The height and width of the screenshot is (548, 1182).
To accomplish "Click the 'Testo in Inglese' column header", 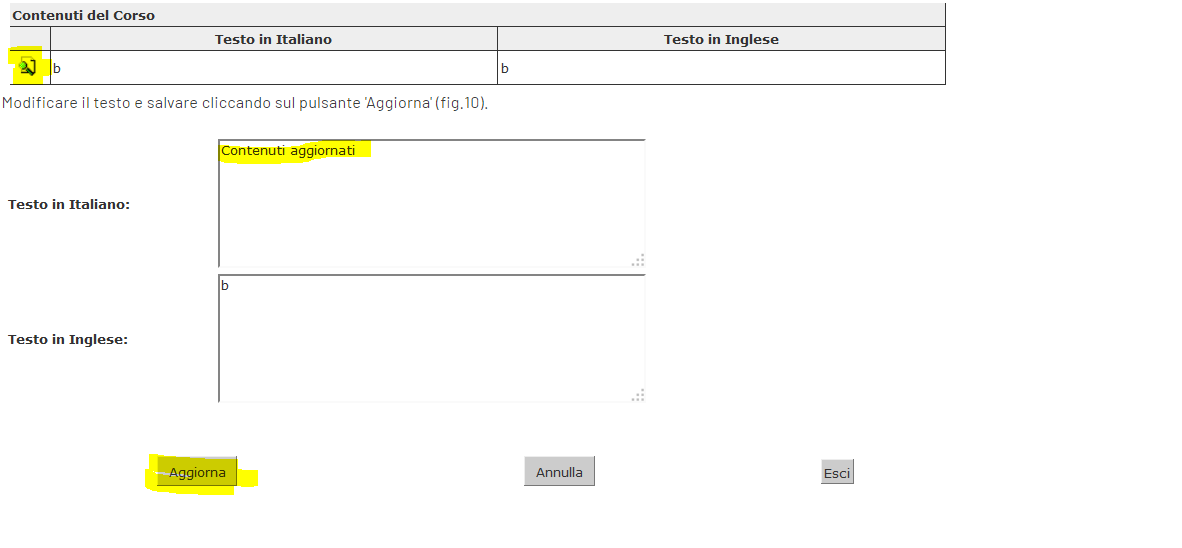I will (x=721, y=39).
